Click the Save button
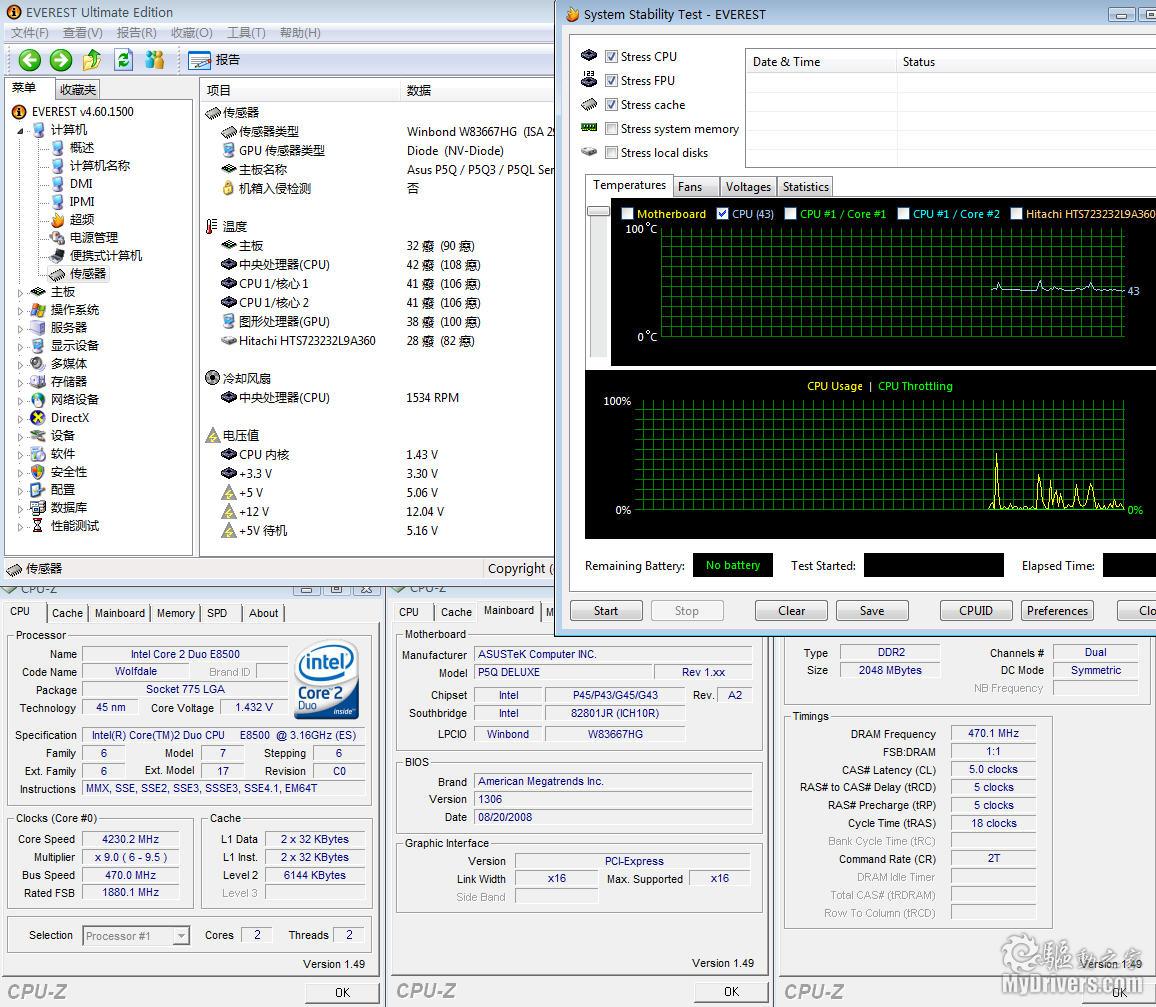1156x1007 pixels. [x=871, y=610]
